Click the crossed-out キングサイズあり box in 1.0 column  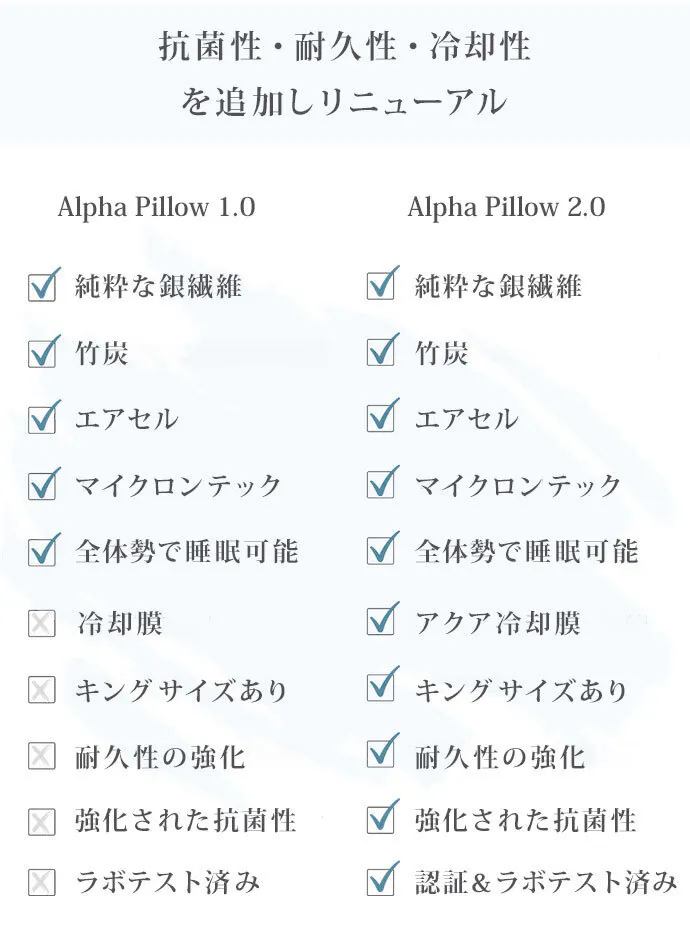click(41, 690)
